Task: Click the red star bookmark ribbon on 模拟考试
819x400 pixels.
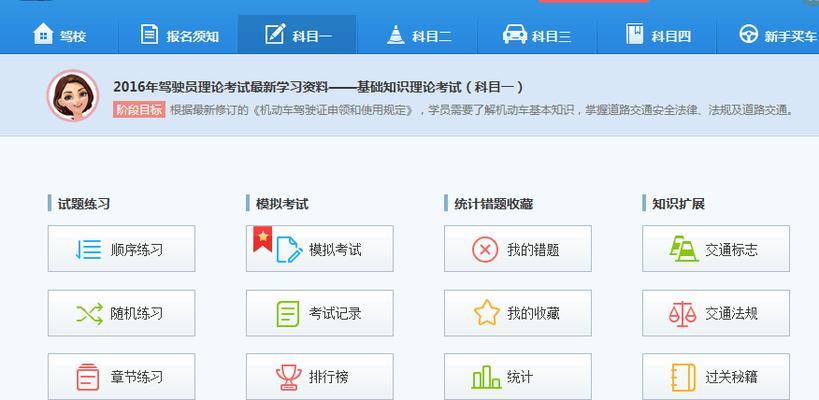Action: pos(263,239)
